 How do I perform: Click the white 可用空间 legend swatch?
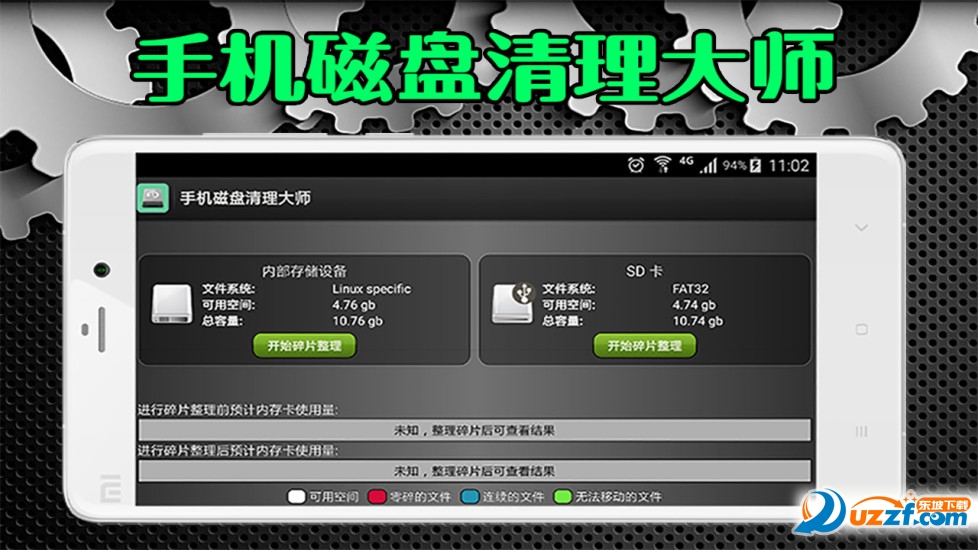(x=296, y=496)
